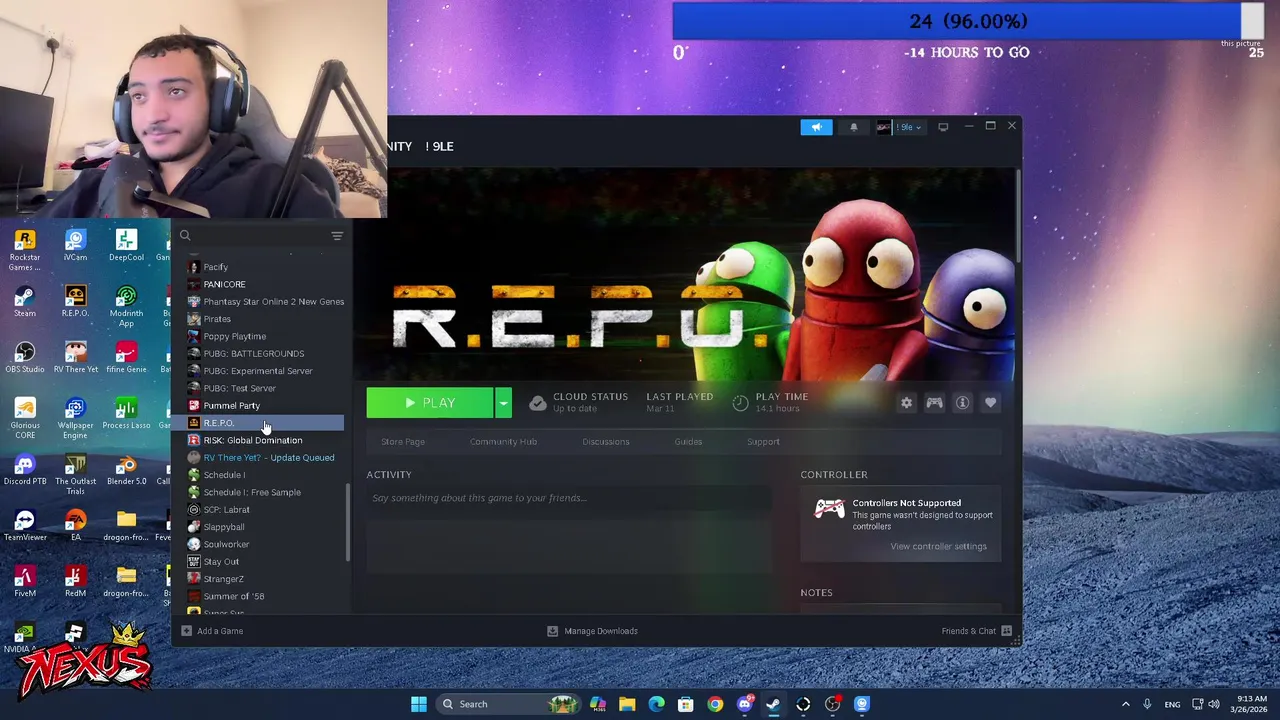Click the Wallpaper Engine desktop shortcut
The image size is (1280, 720).
click(x=75, y=418)
